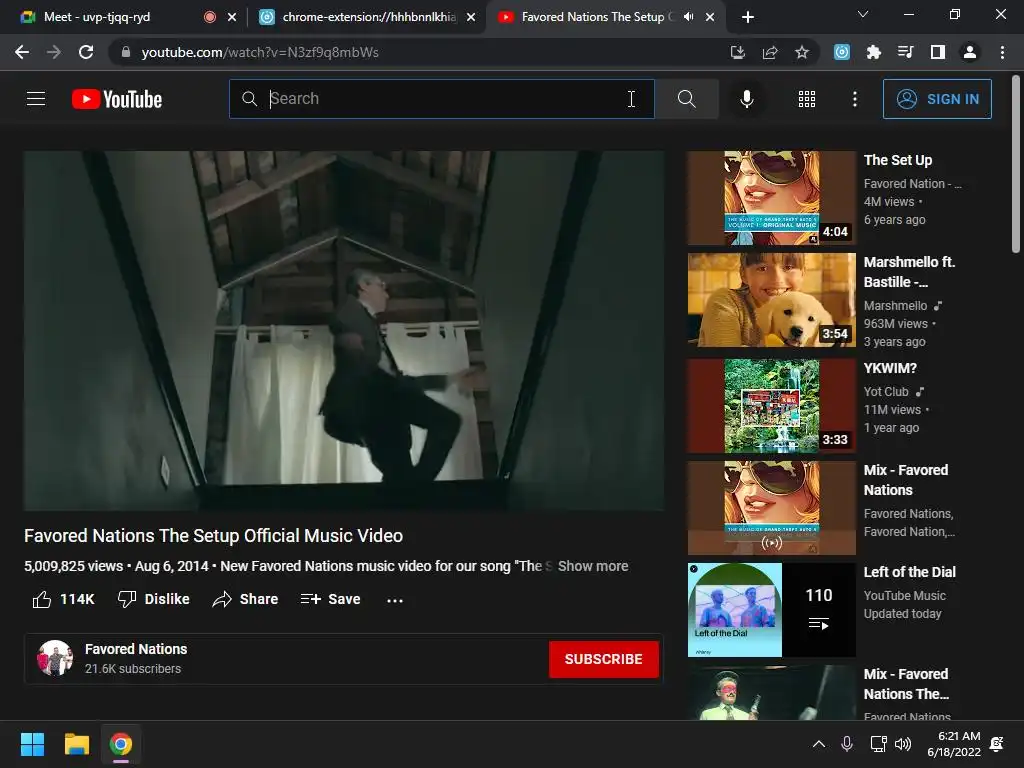
Task: Click 'YKWIM?' video title
Action: click(890, 368)
